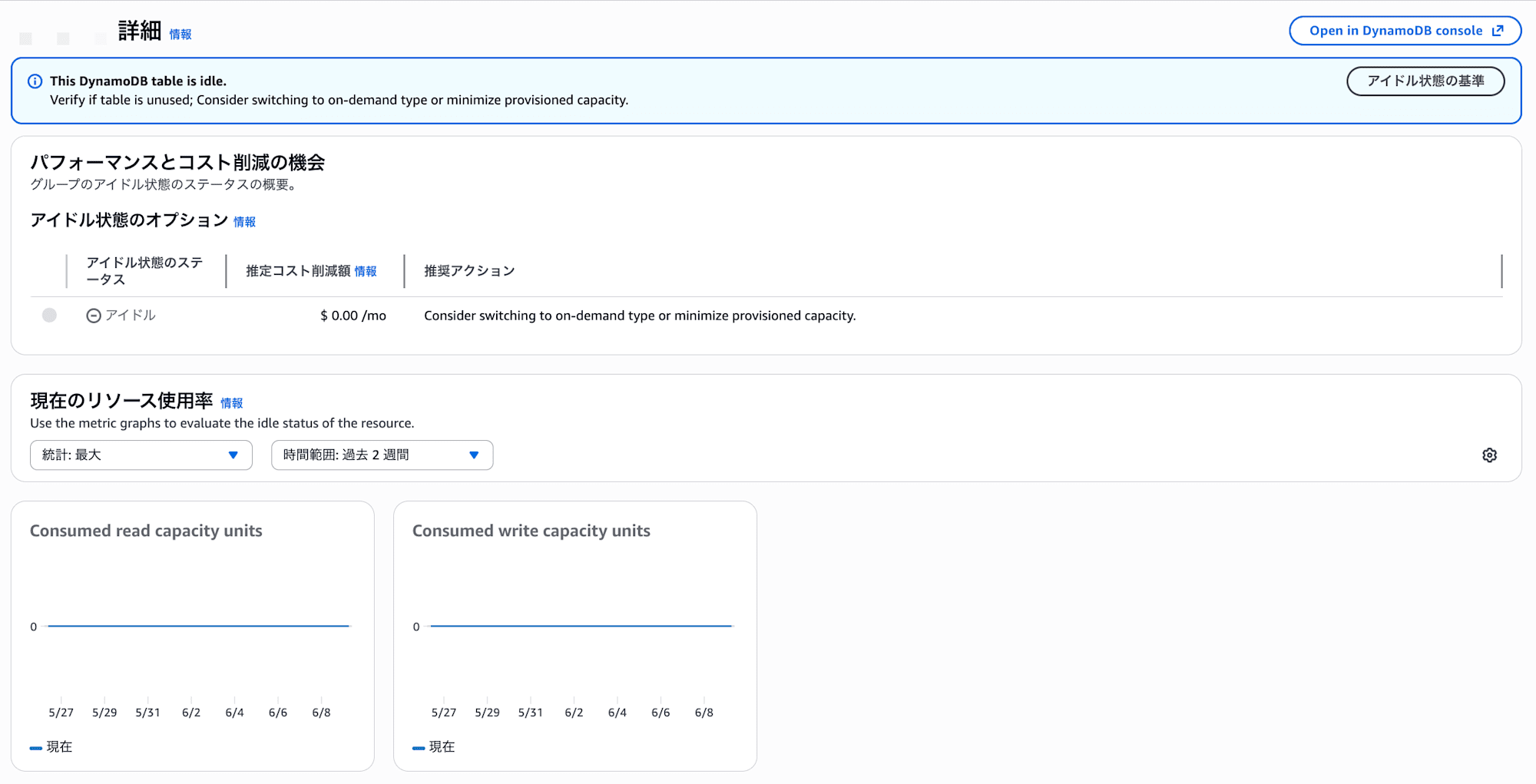The width and height of the screenshot is (1536, 784).
Task: Open the resource usage settings gear
Action: click(x=1489, y=455)
